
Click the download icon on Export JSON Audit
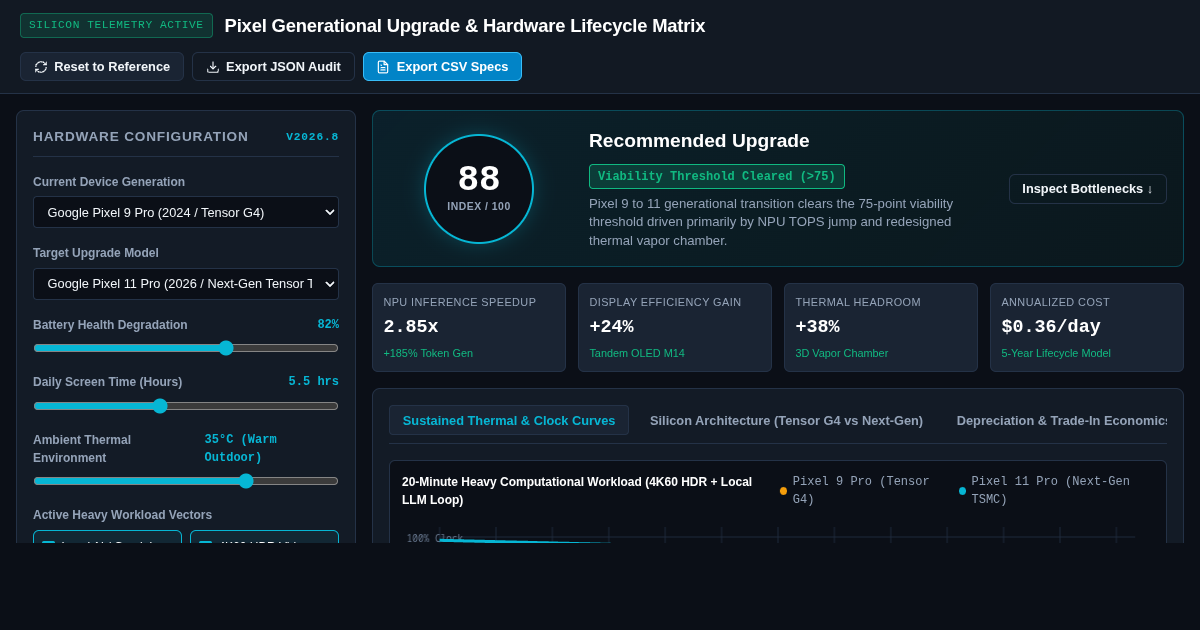[x=213, y=67]
